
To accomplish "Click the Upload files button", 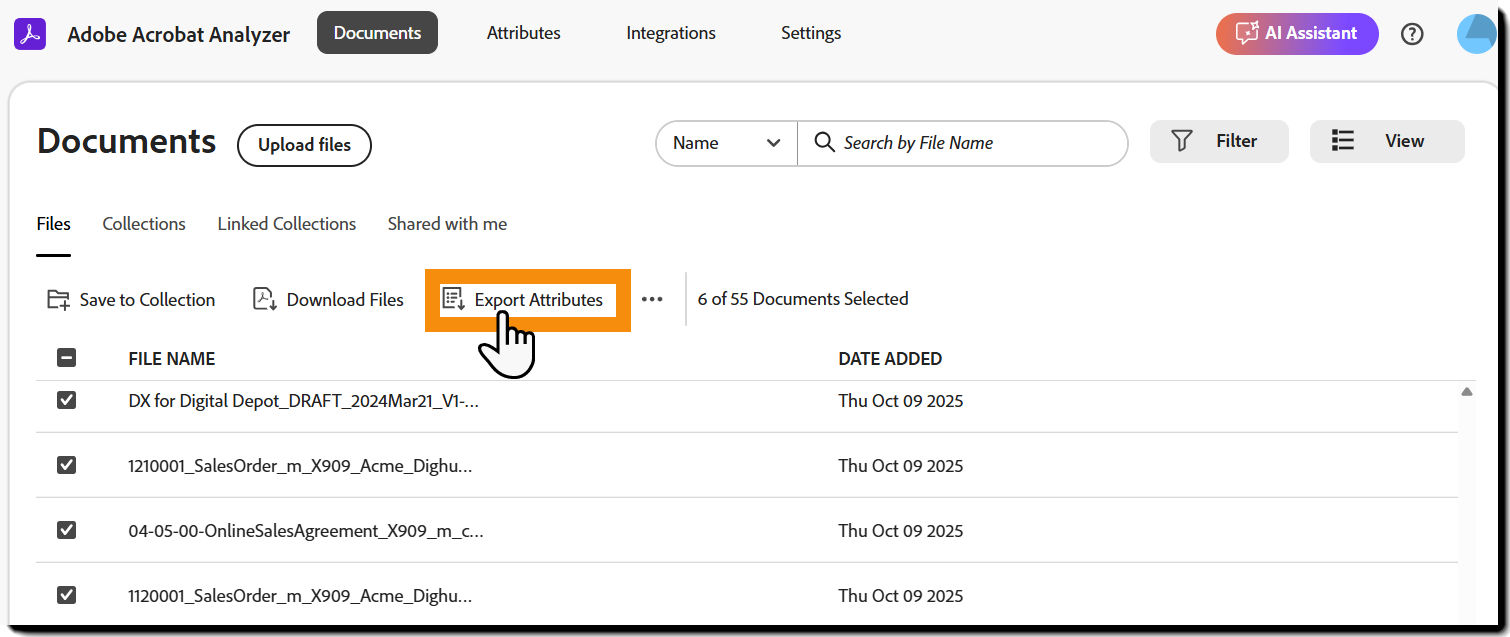I will click(304, 145).
